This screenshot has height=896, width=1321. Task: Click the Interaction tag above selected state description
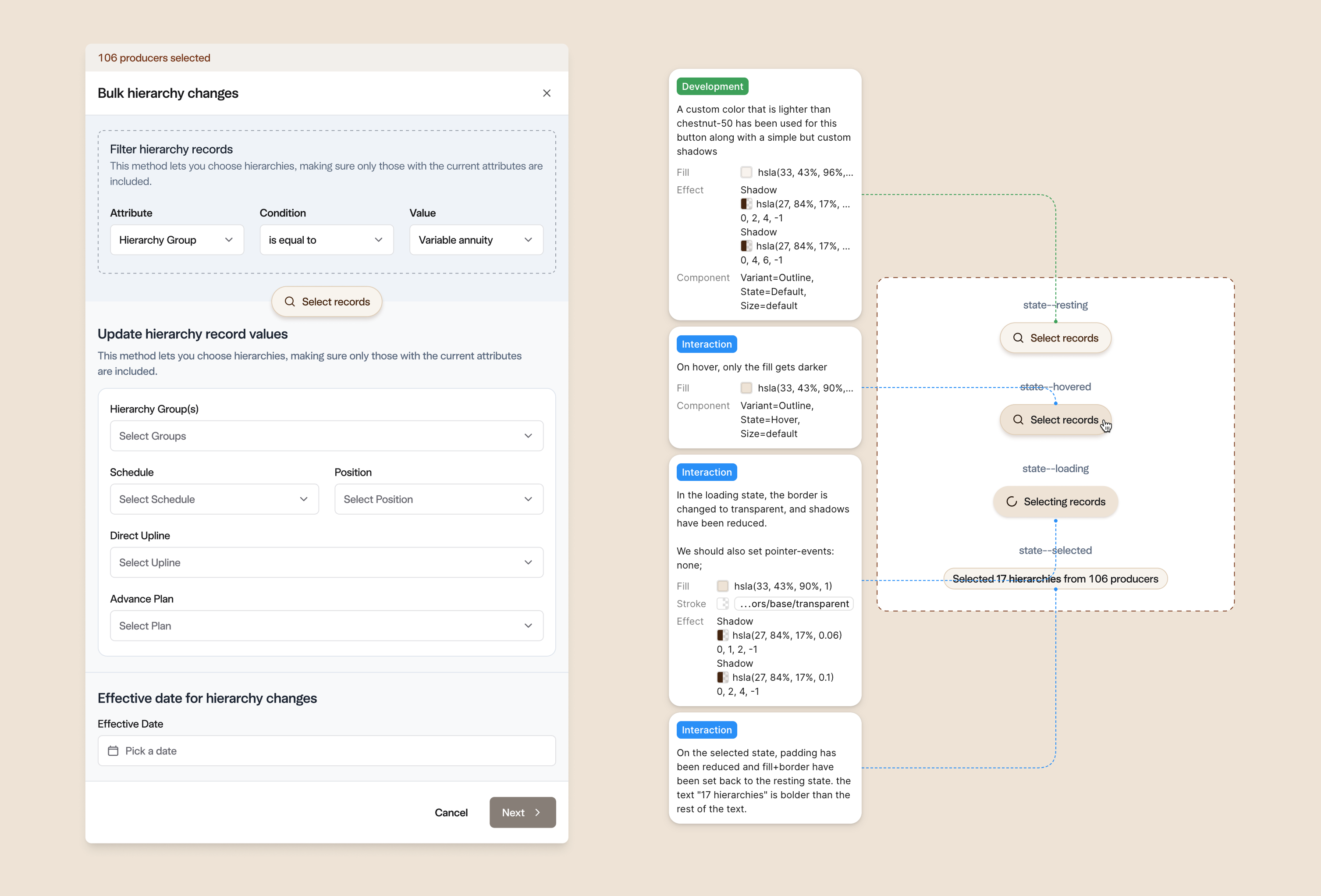click(x=707, y=730)
